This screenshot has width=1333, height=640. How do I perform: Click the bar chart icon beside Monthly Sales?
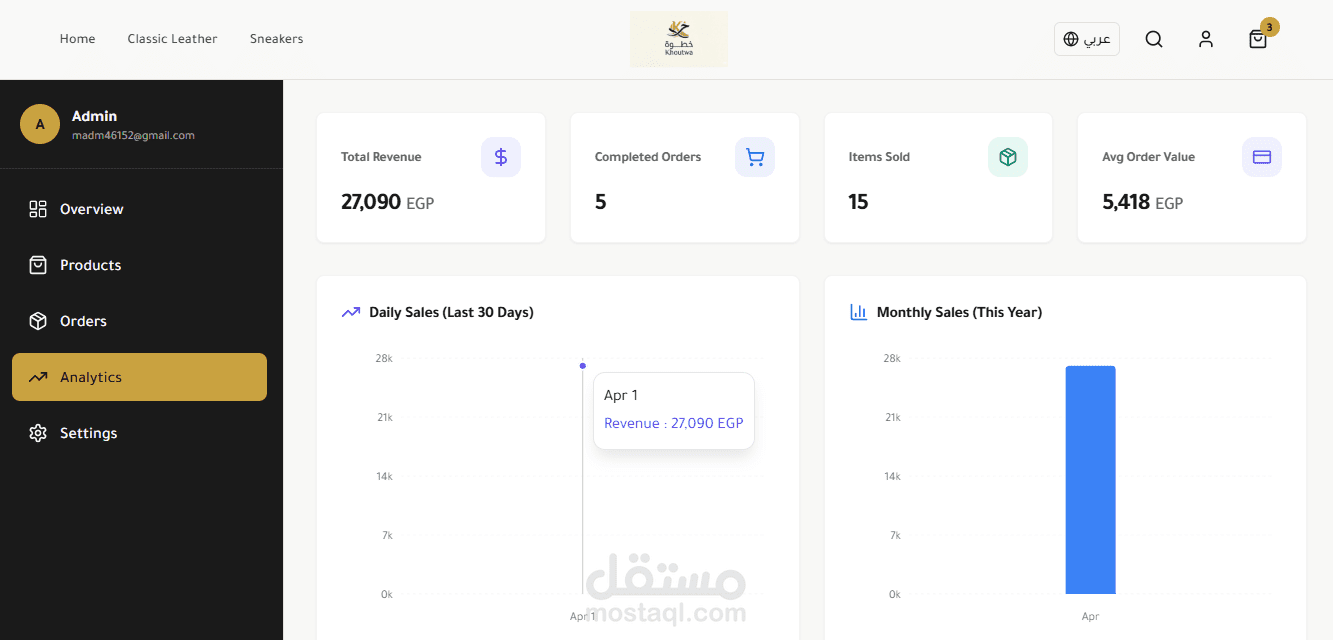(x=858, y=312)
